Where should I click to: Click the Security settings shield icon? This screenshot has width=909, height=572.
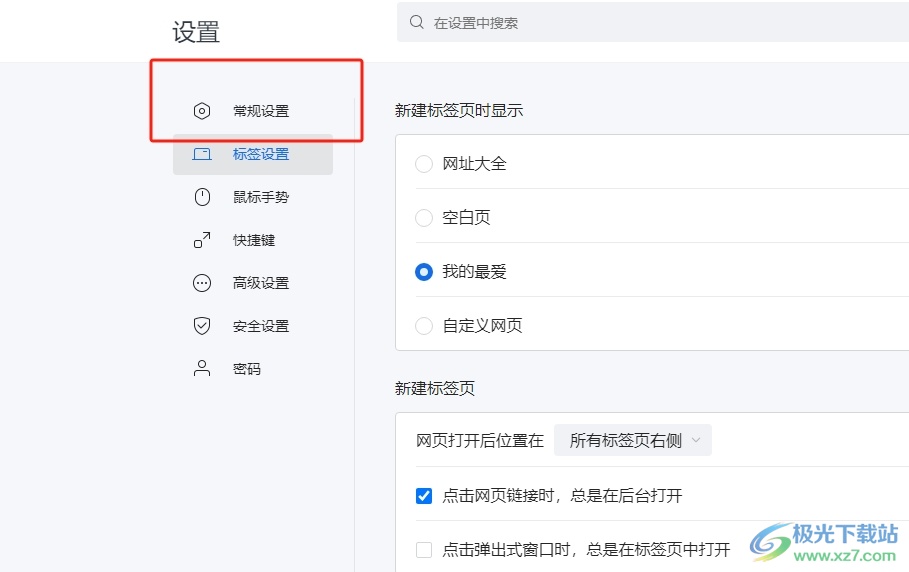pos(202,326)
